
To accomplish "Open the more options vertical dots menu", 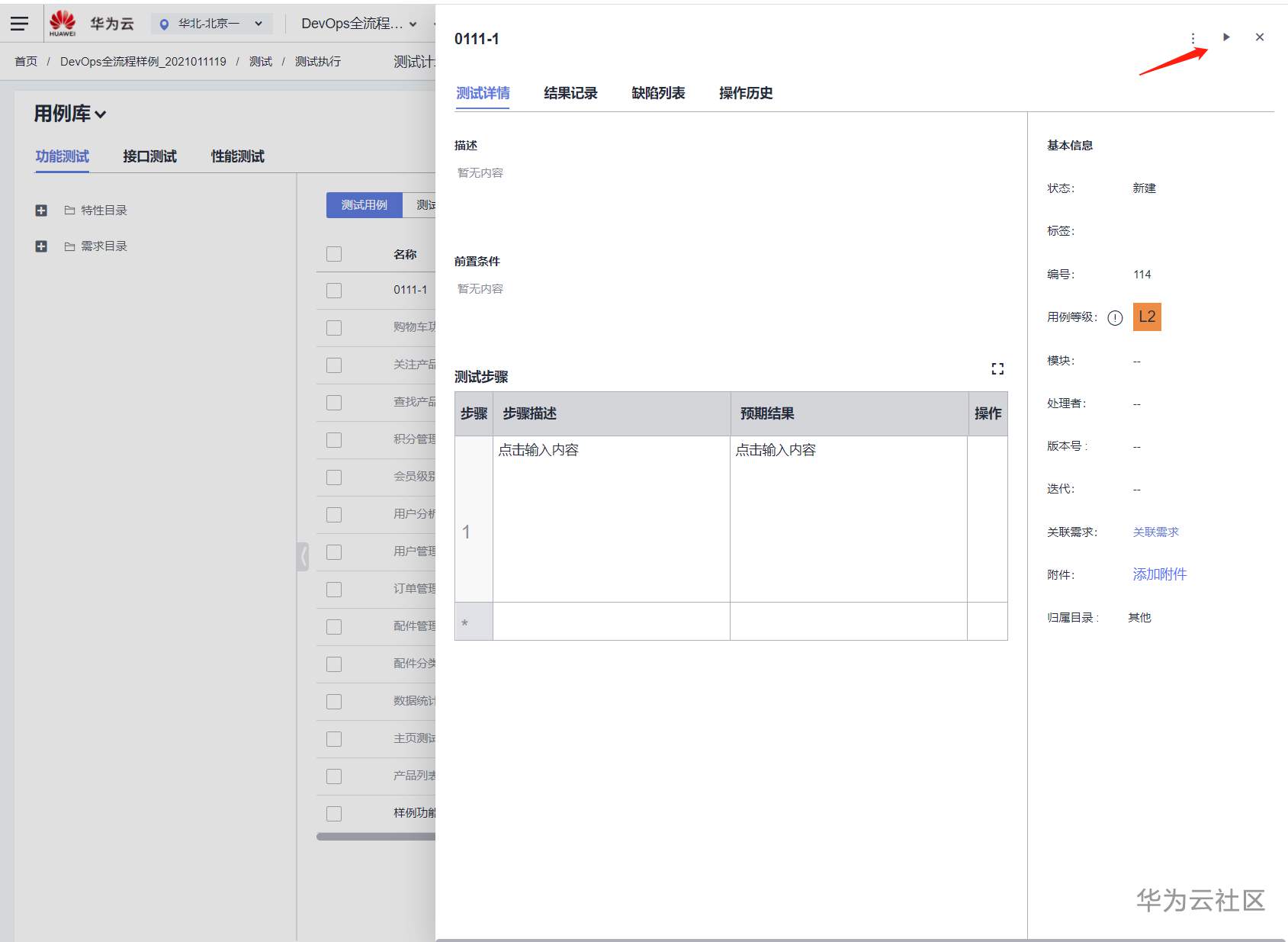I will [x=1193, y=37].
